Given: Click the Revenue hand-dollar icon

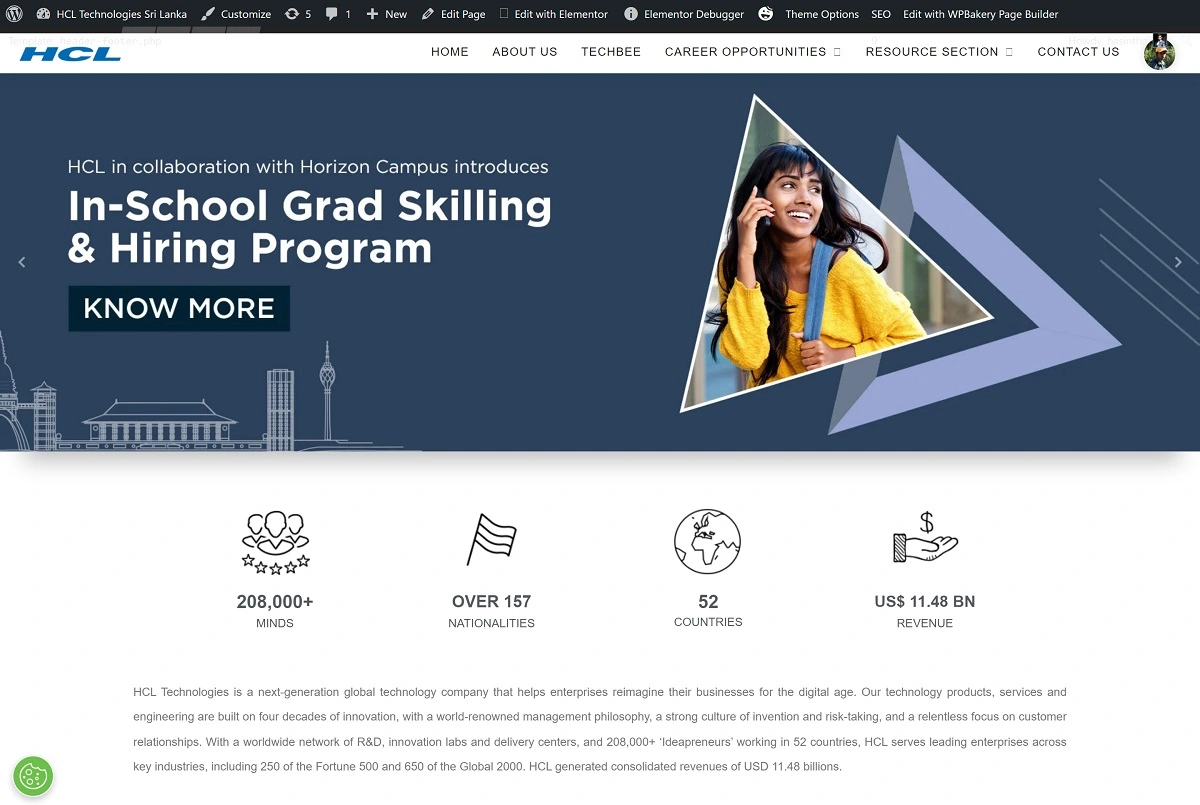Looking at the screenshot, I should pos(925,540).
